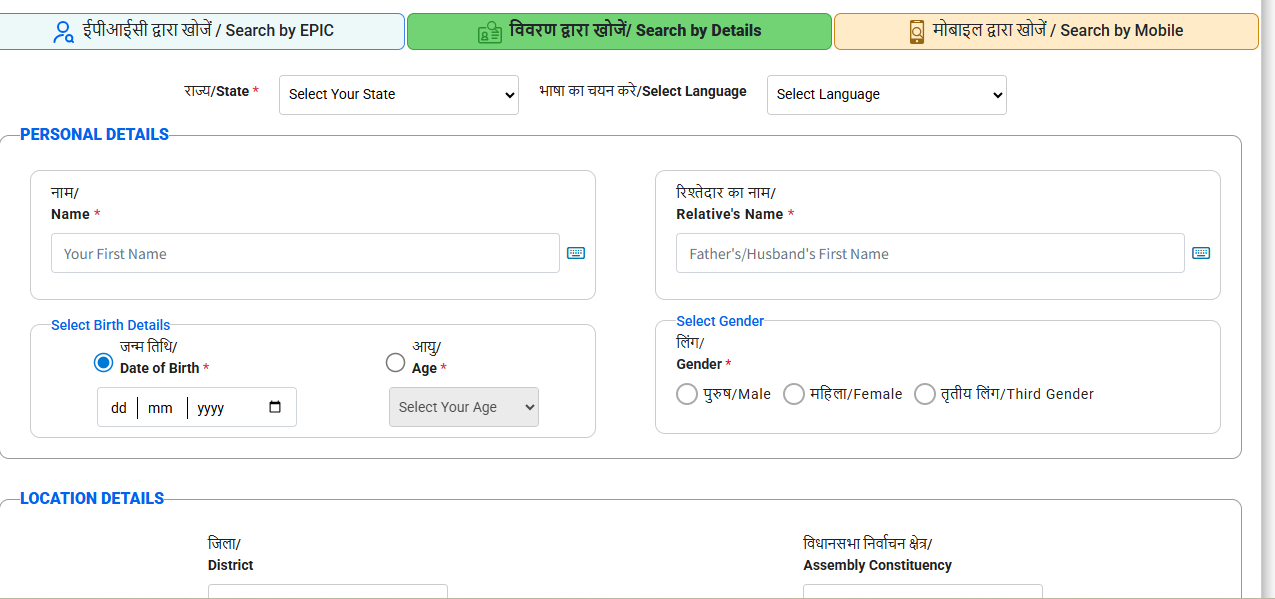1275x599 pixels.
Task: Click the Your First Name input field
Action: (305, 253)
